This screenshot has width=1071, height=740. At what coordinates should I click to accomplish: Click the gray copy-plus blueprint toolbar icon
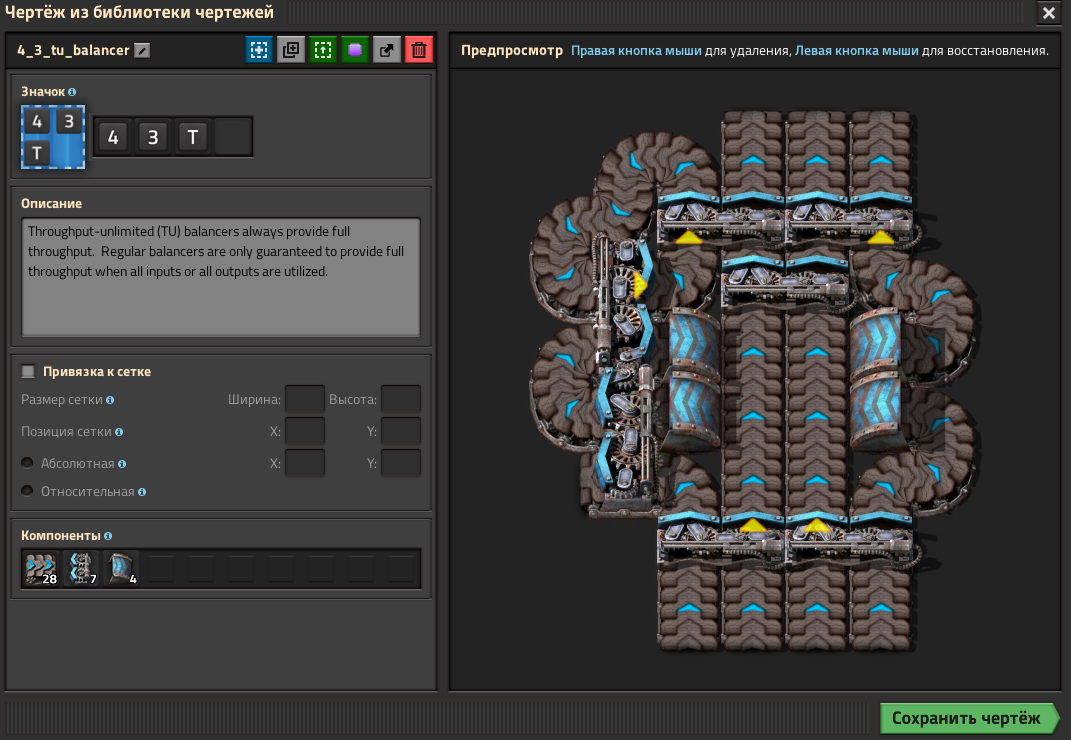click(x=291, y=50)
